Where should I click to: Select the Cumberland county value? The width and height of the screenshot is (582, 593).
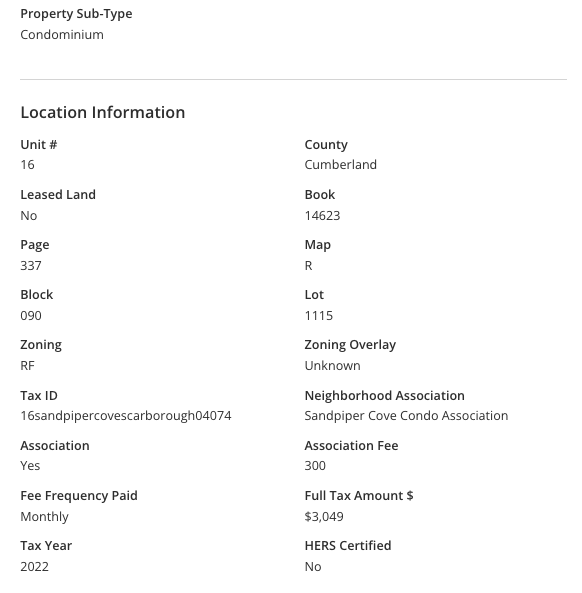coord(340,165)
